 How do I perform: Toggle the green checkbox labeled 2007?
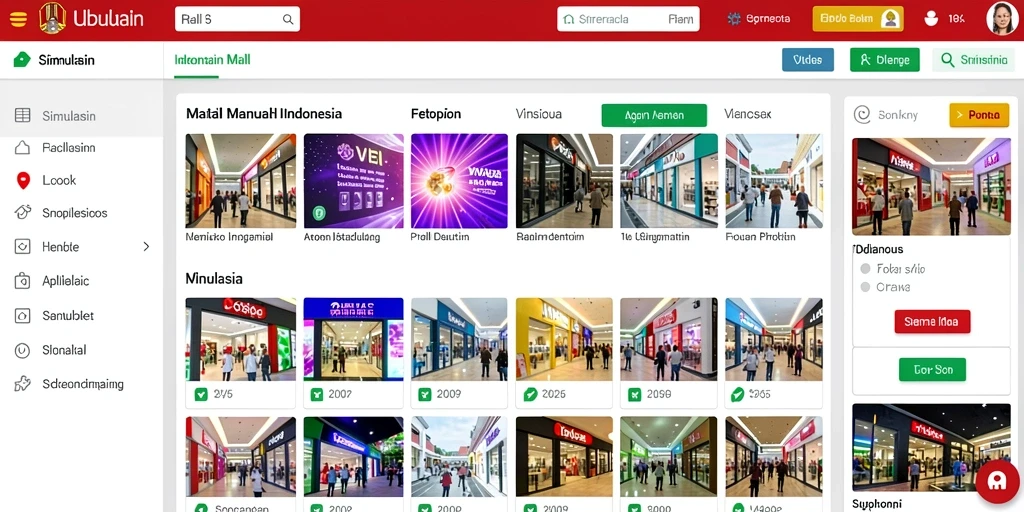317,394
